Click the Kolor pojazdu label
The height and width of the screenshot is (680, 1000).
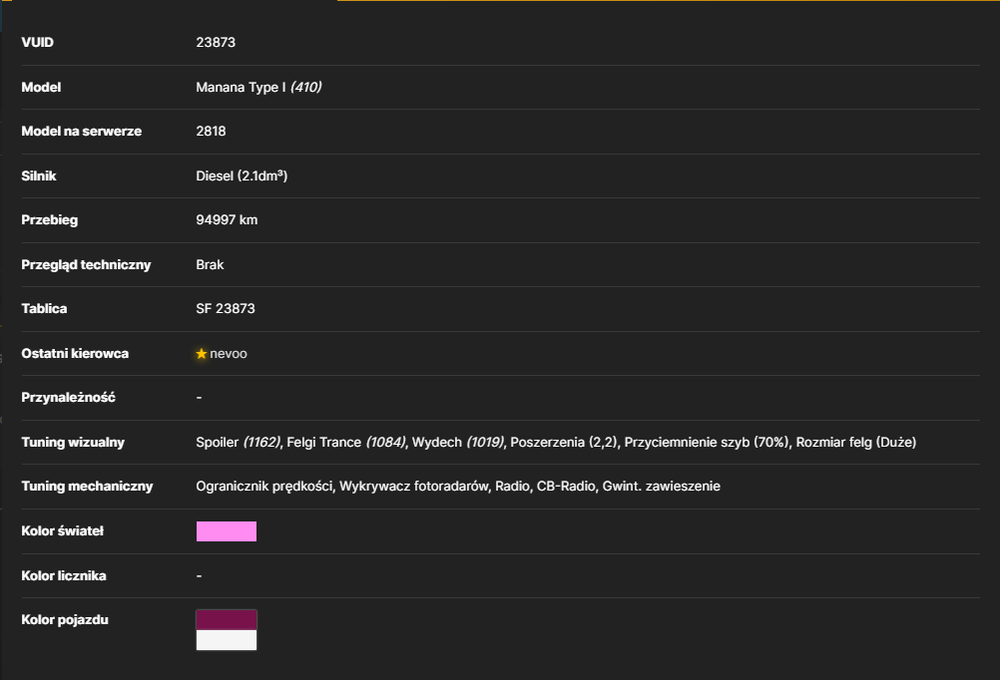pyautogui.click(x=64, y=619)
